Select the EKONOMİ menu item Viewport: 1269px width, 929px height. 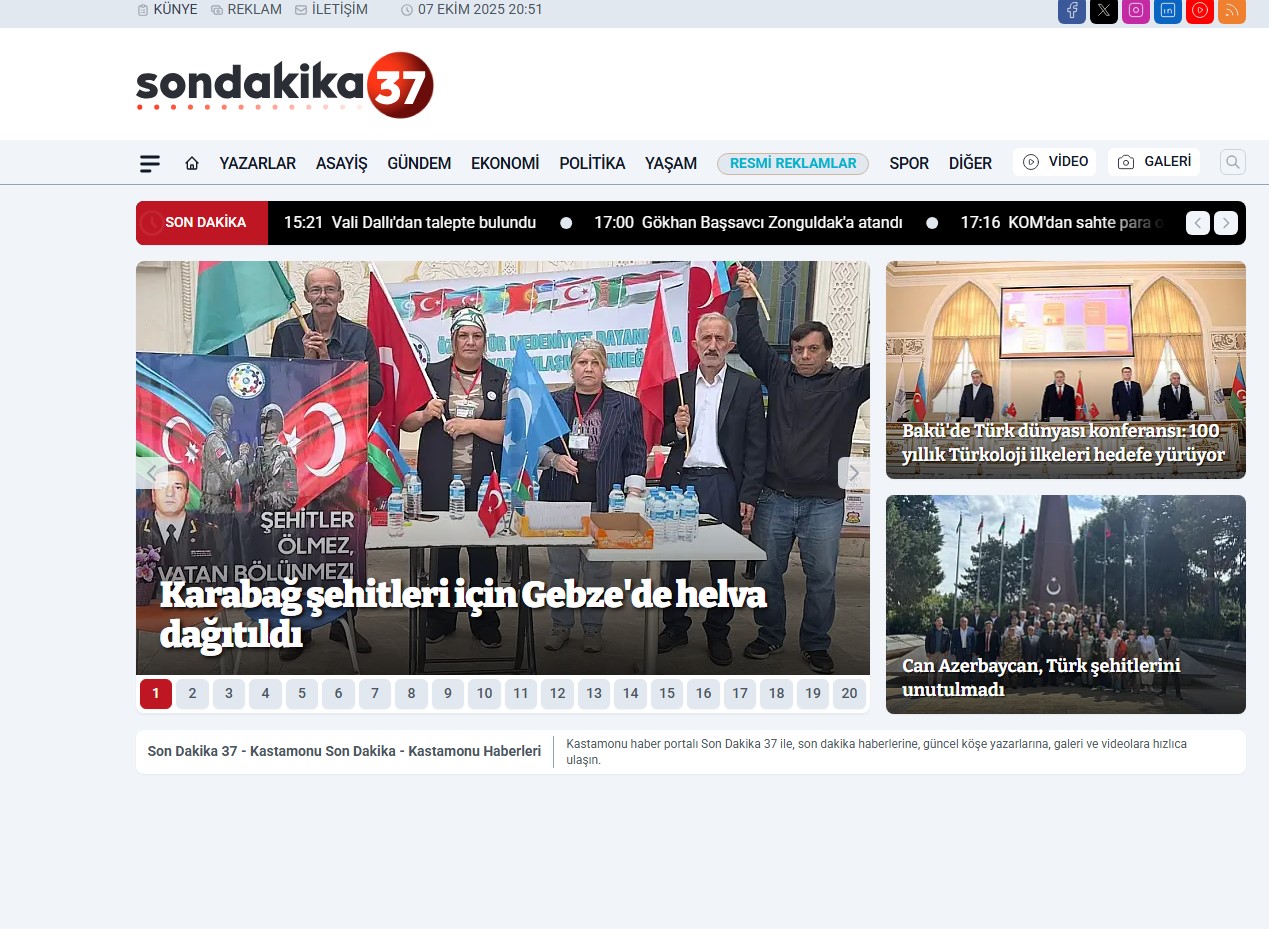click(505, 163)
